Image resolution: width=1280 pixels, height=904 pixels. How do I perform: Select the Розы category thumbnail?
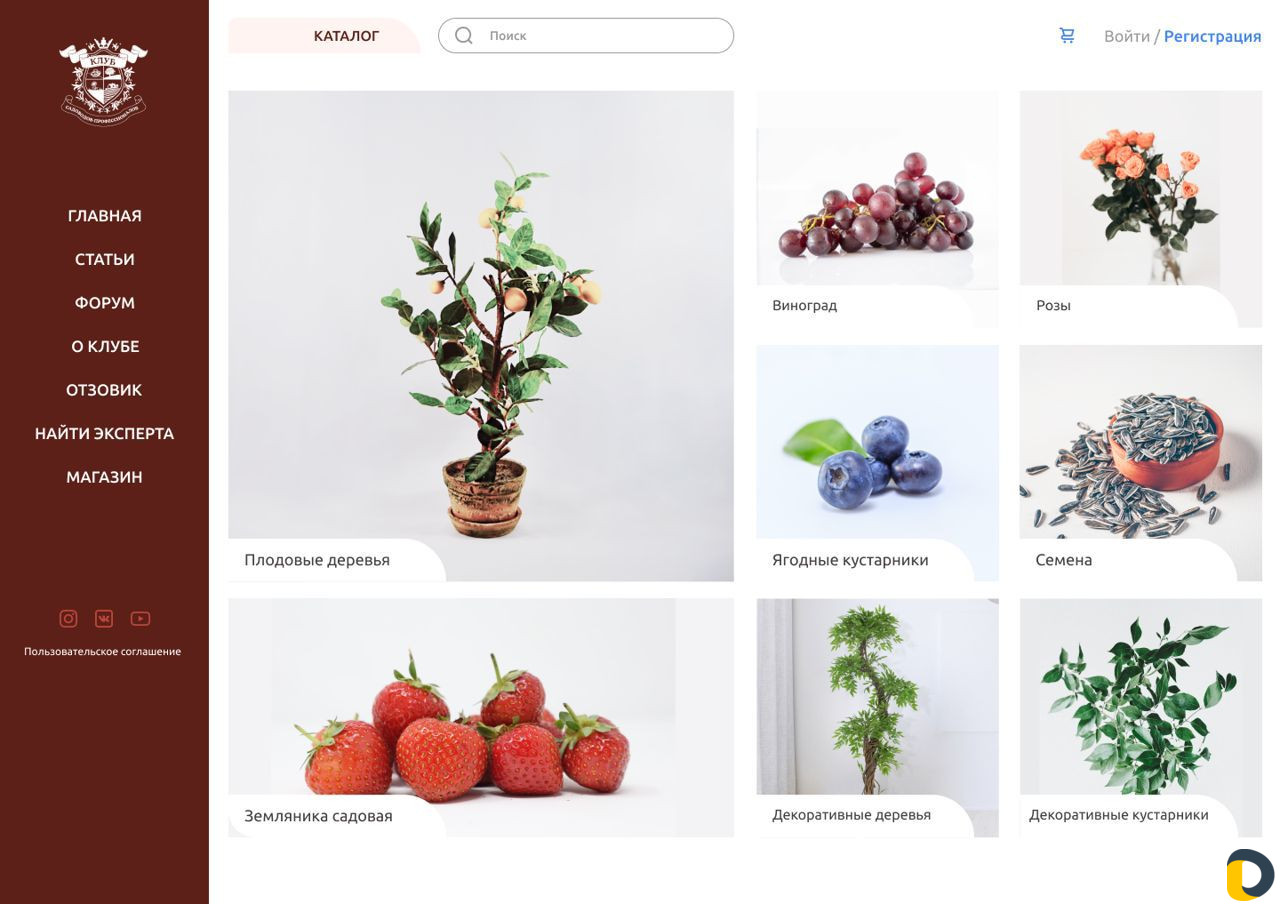click(x=1140, y=209)
